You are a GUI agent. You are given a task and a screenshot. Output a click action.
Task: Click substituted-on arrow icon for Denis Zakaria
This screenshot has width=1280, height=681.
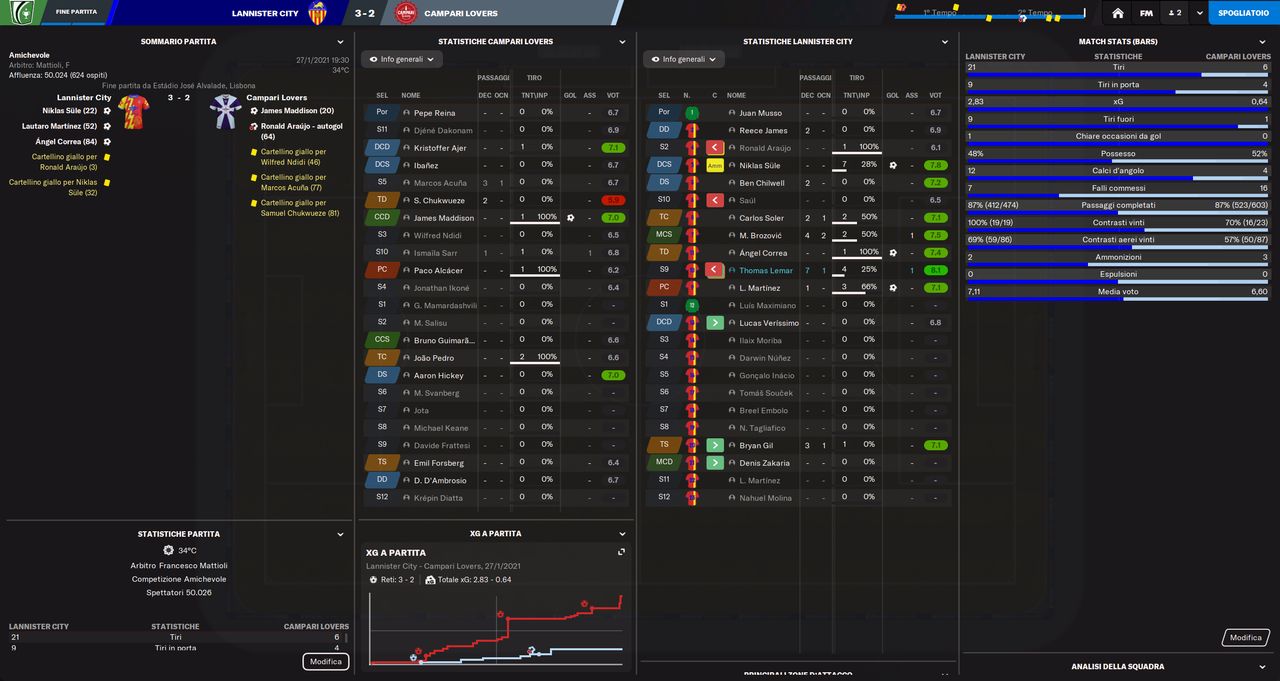click(715, 463)
